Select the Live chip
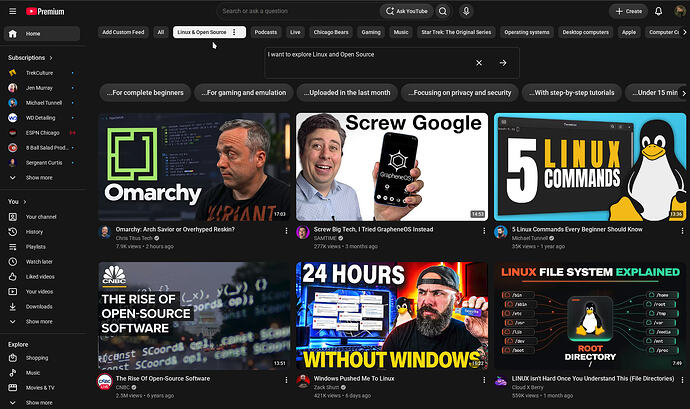This screenshot has height=409, width=690. point(295,32)
